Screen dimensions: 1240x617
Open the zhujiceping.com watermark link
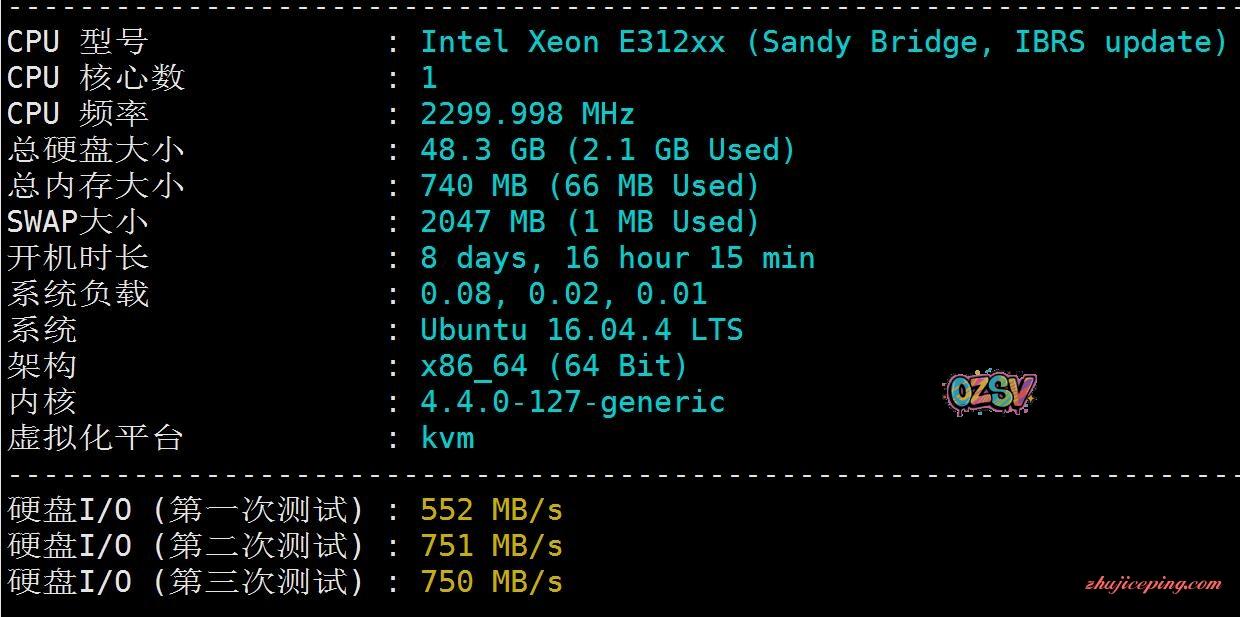1150,584
